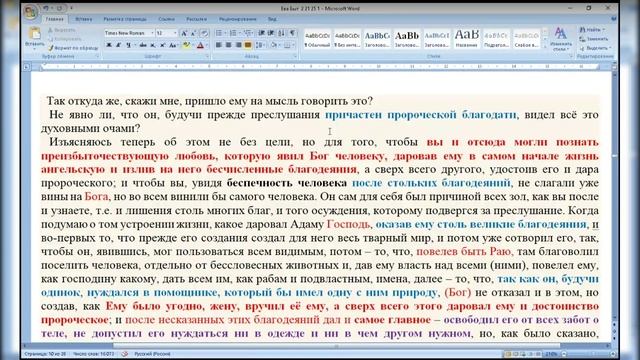The height and width of the screenshot is (360, 640).
Task: Show paragraph marks with pilcrow icon
Action: (x=292, y=33)
